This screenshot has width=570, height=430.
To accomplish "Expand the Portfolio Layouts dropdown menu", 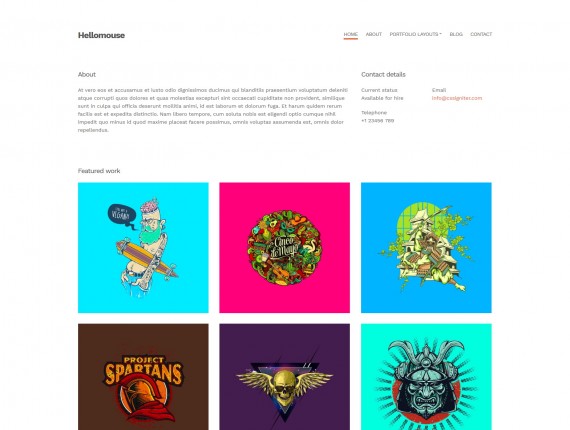I will click(415, 34).
